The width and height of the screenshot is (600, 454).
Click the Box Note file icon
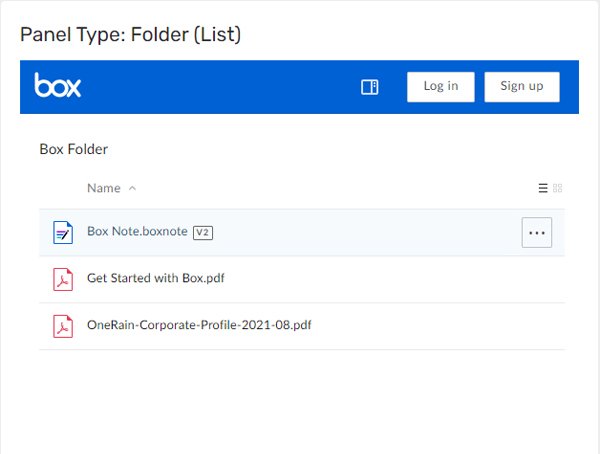63,232
